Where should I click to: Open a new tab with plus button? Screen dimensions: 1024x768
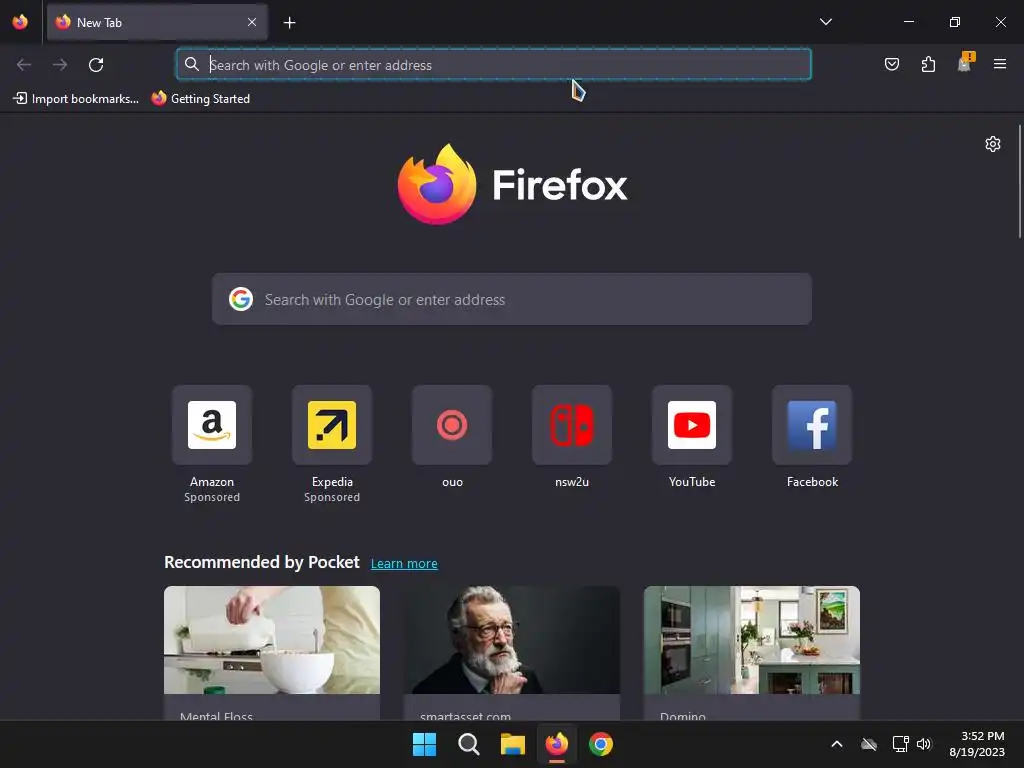click(289, 23)
